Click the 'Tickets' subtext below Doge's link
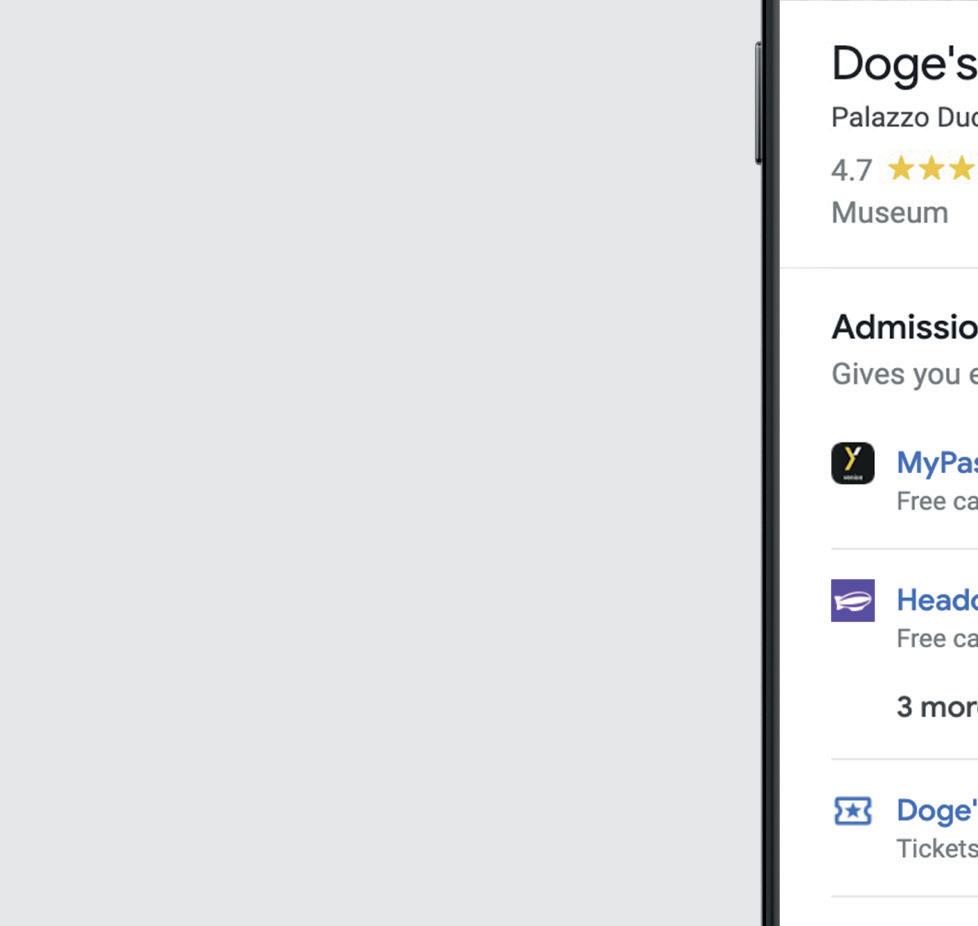This screenshot has height=926, width=978. click(936, 848)
